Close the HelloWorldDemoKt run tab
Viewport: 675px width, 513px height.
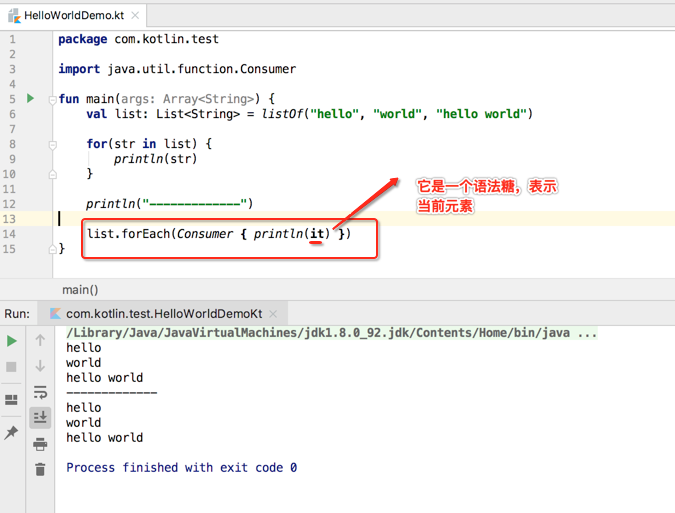[273, 314]
